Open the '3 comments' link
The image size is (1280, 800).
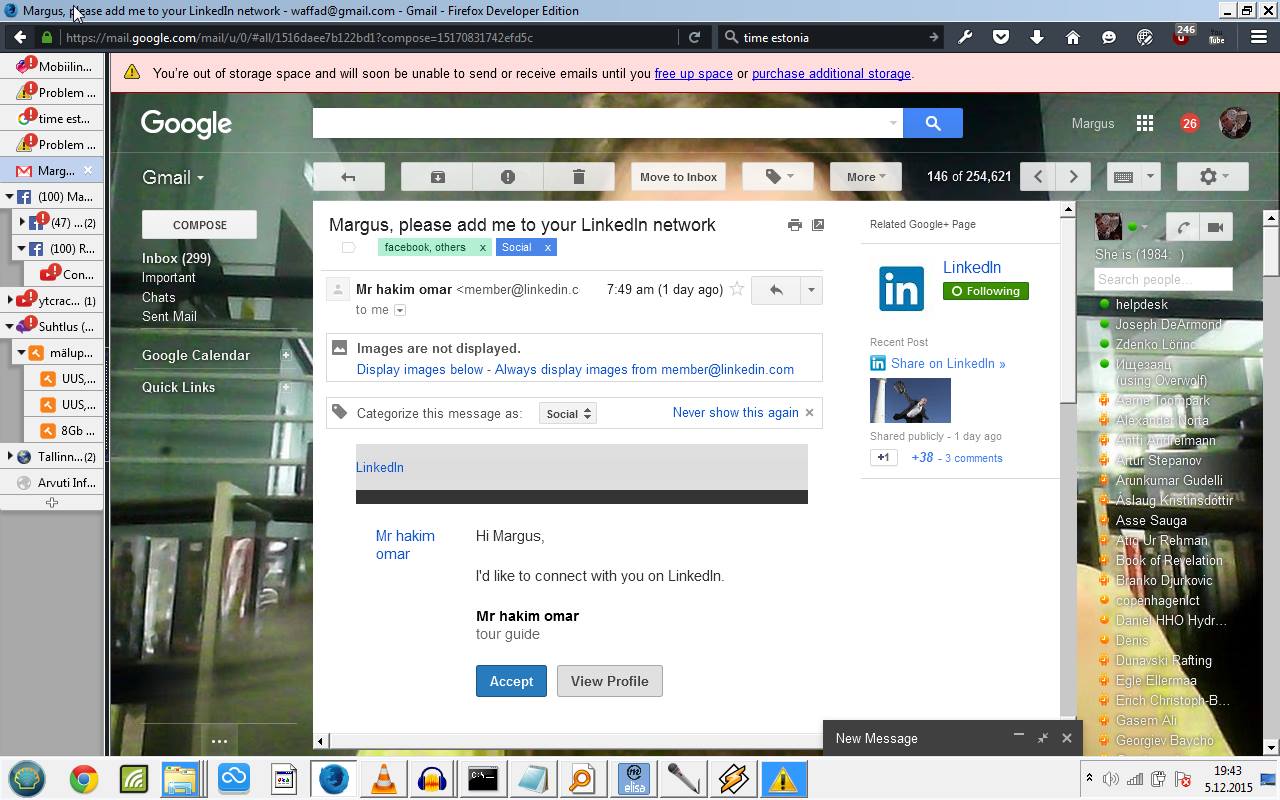(973, 458)
